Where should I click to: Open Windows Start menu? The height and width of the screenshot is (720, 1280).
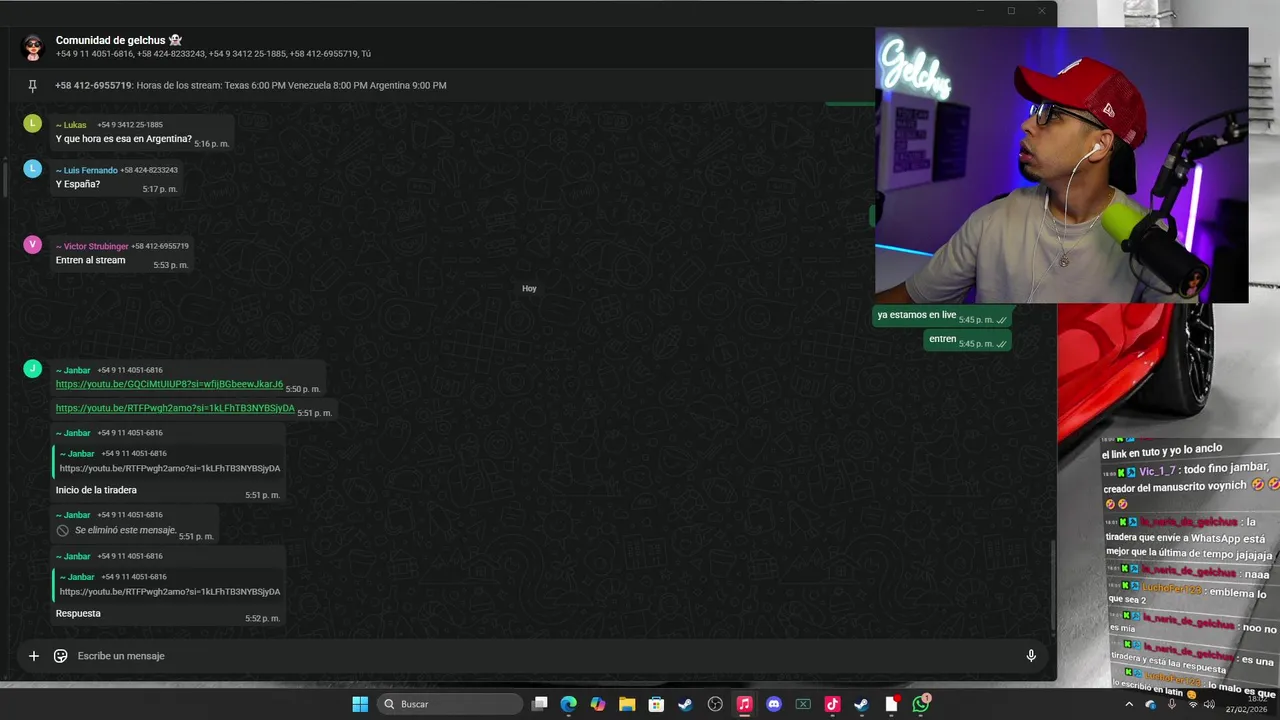click(x=360, y=704)
